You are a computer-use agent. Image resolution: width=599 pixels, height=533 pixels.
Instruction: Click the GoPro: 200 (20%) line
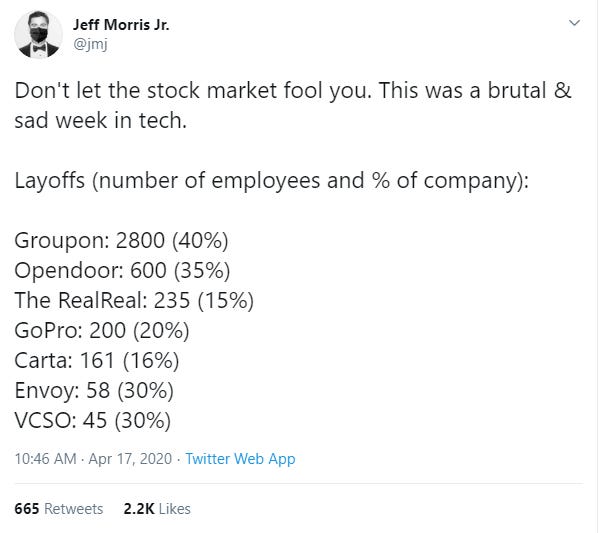coord(102,330)
